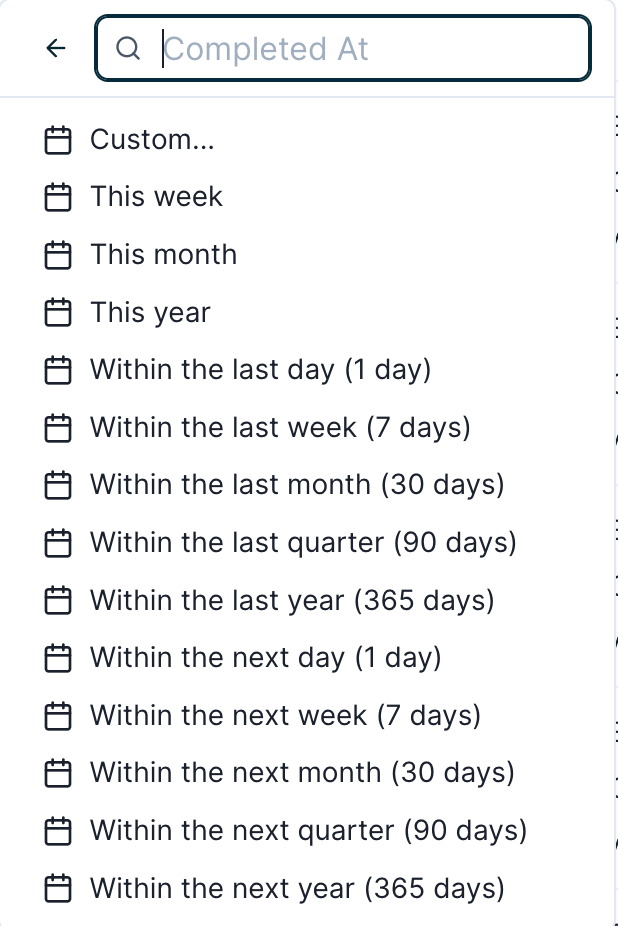Select Within the last week (7 days)
This screenshot has height=926, width=618.
(280, 428)
